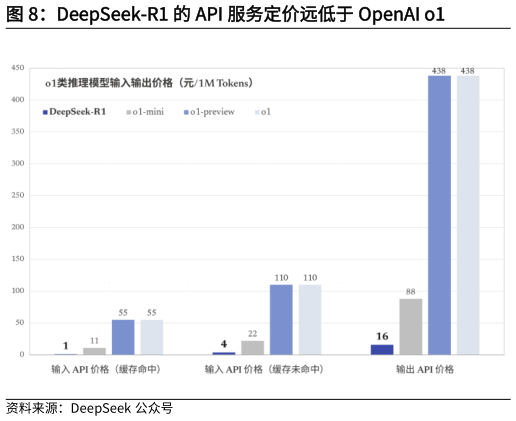Viewport: 516px width, 421px height.
Task: Click the 'o1-mini' legend label
Action: [148, 112]
